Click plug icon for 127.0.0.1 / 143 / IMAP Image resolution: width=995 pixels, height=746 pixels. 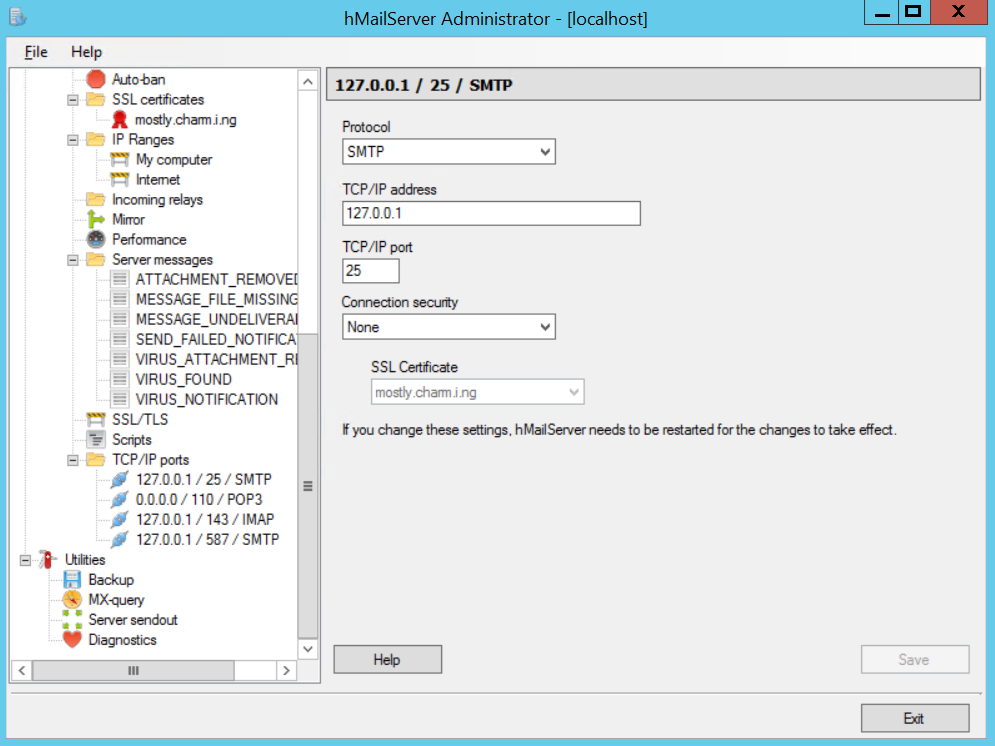(119, 520)
